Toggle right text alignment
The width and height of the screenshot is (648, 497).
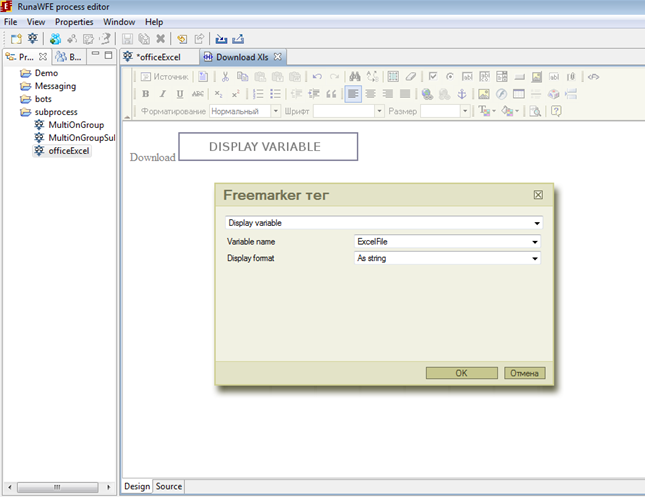388,94
